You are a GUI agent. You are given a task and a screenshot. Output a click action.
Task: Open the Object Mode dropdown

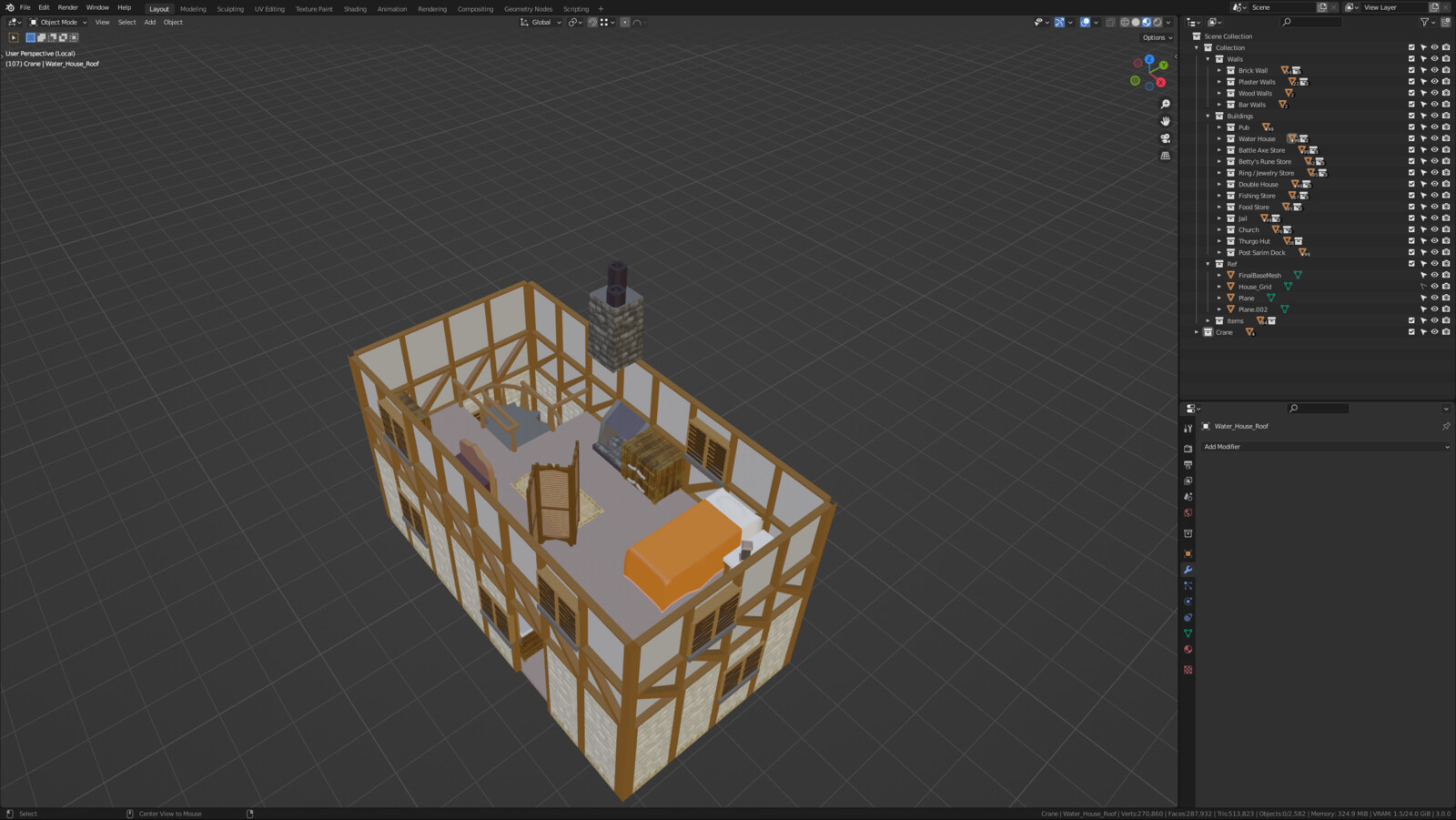[x=58, y=22]
